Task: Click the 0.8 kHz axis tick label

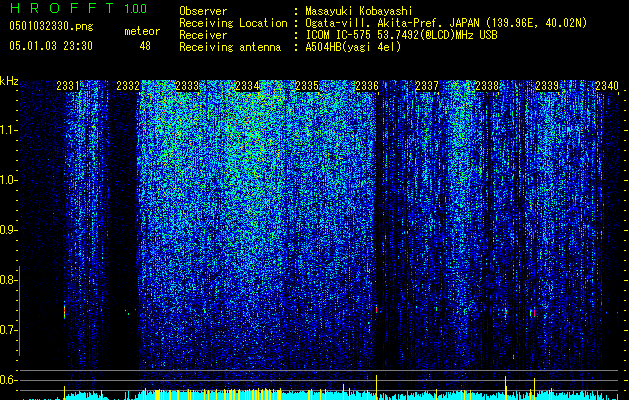Action: tap(9, 280)
